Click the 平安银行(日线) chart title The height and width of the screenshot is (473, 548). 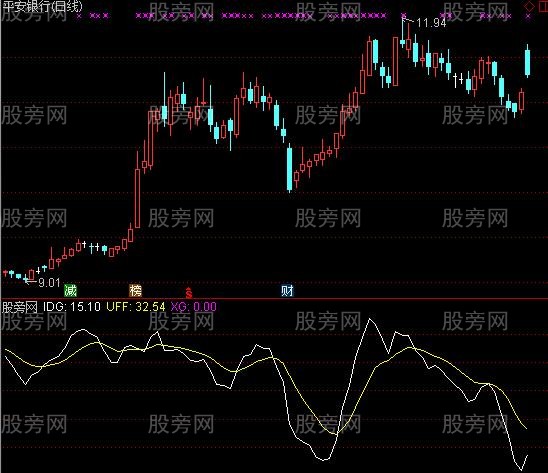pos(42,6)
